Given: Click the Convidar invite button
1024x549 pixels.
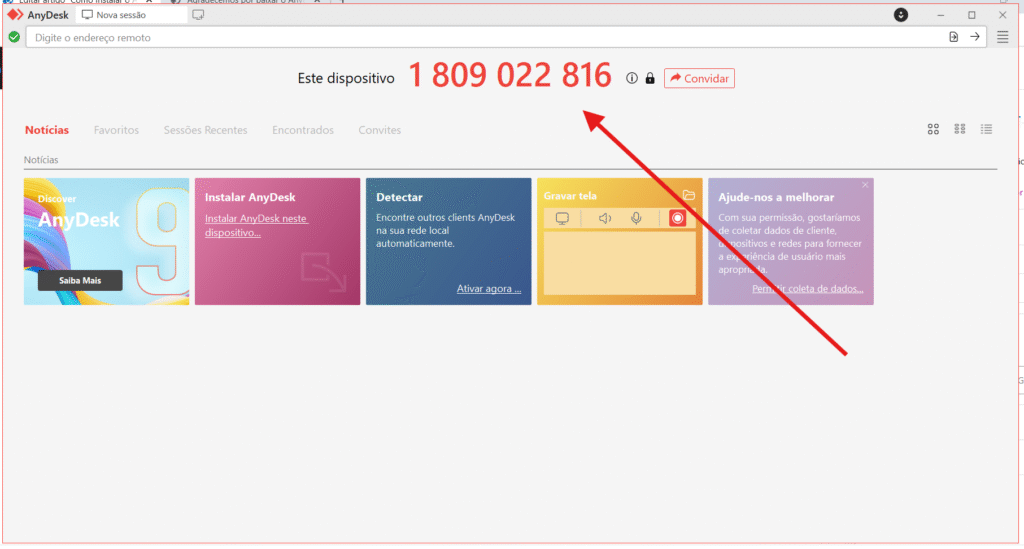Looking at the screenshot, I should tap(699, 78).
